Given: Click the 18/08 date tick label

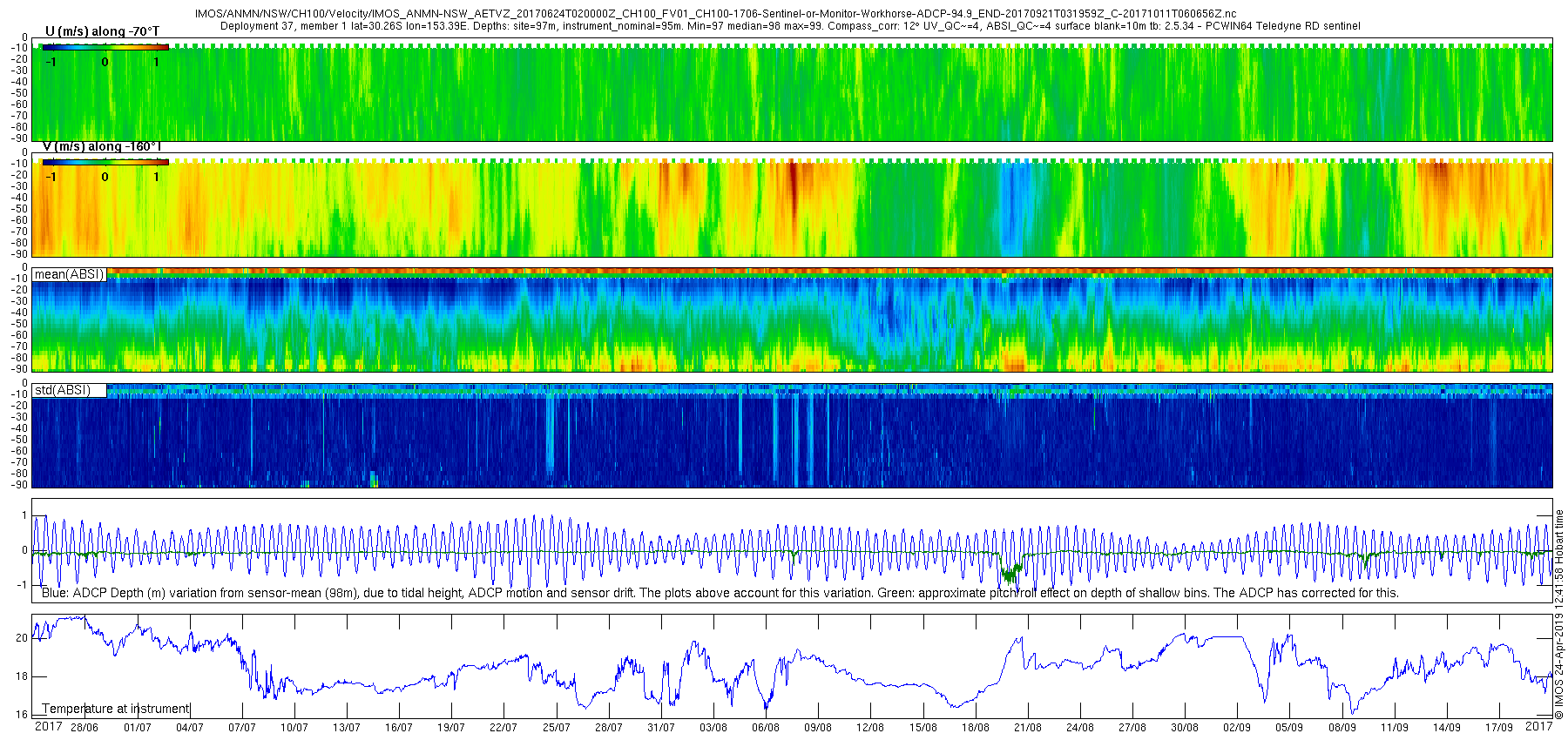Looking at the screenshot, I should pyautogui.click(x=975, y=728).
